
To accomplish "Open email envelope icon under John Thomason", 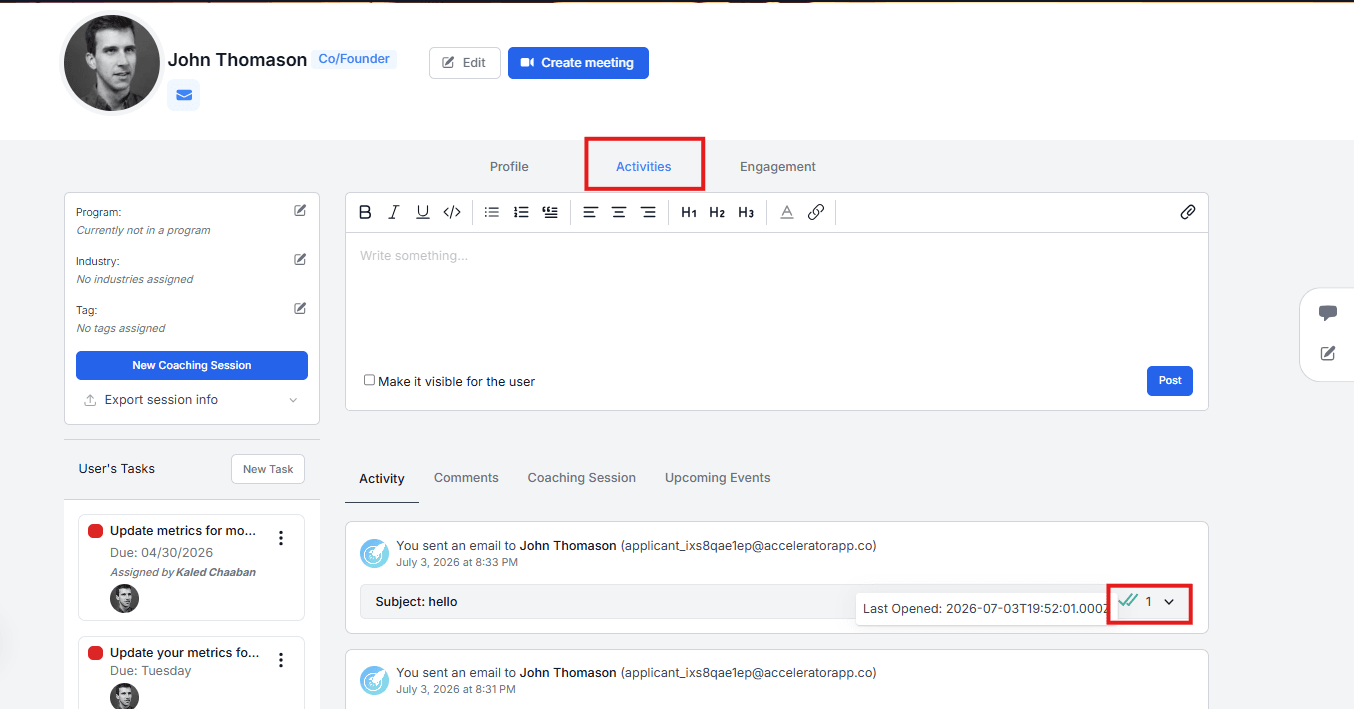I will click(x=184, y=95).
